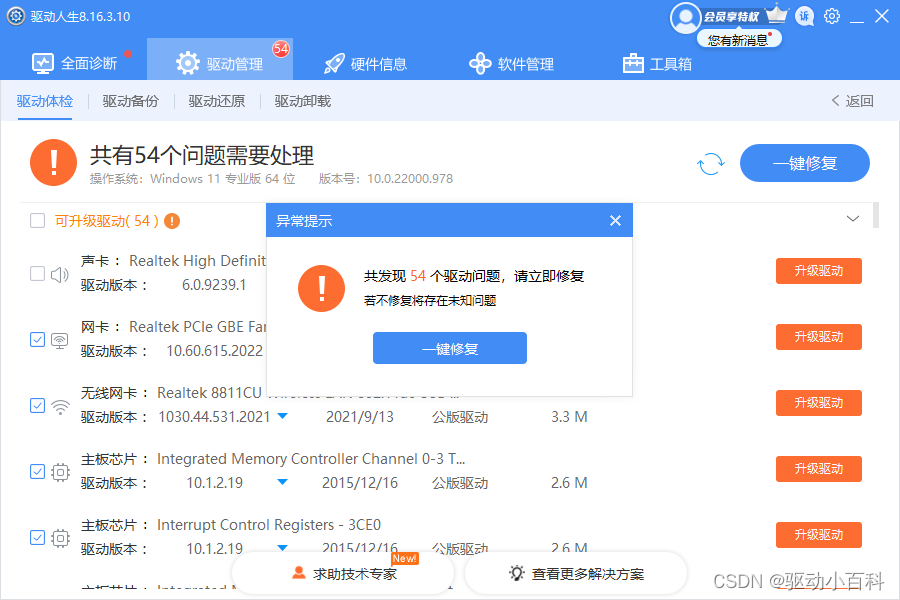The height and width of the screenshot is (600, 900).
Task: Open version dropdown for 1030.44.531.2021
Action: [282, 416]
